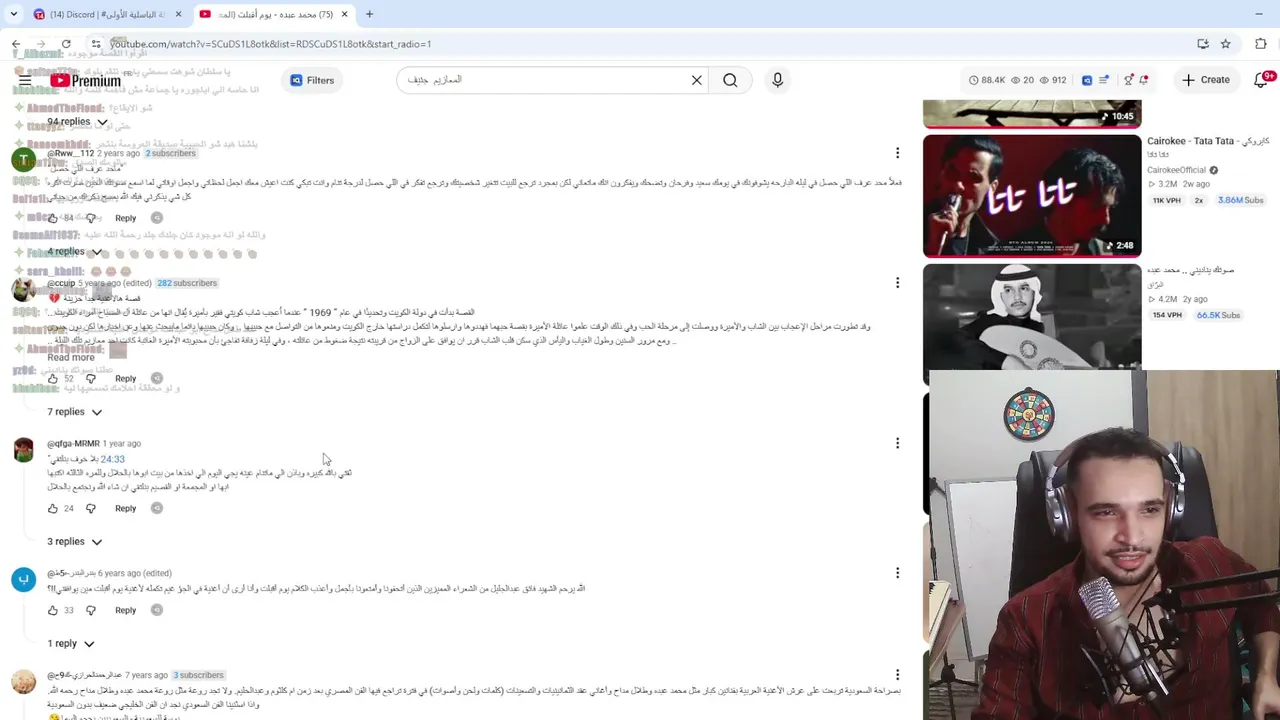This screenshot has width=1280, height=720.
Task: Dislike the comment with 33 likes
Action: (91, 610)
